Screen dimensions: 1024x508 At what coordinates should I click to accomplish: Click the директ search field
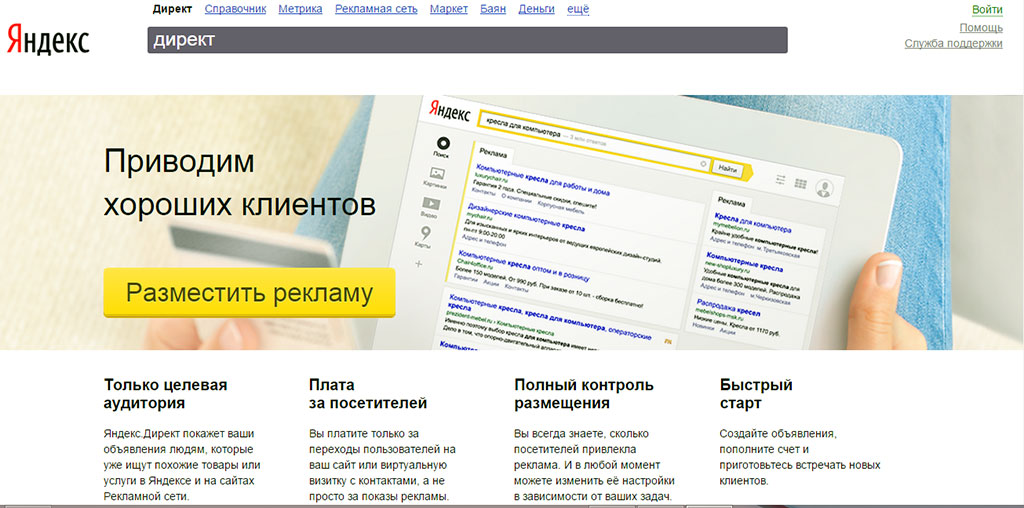[468, 40]
